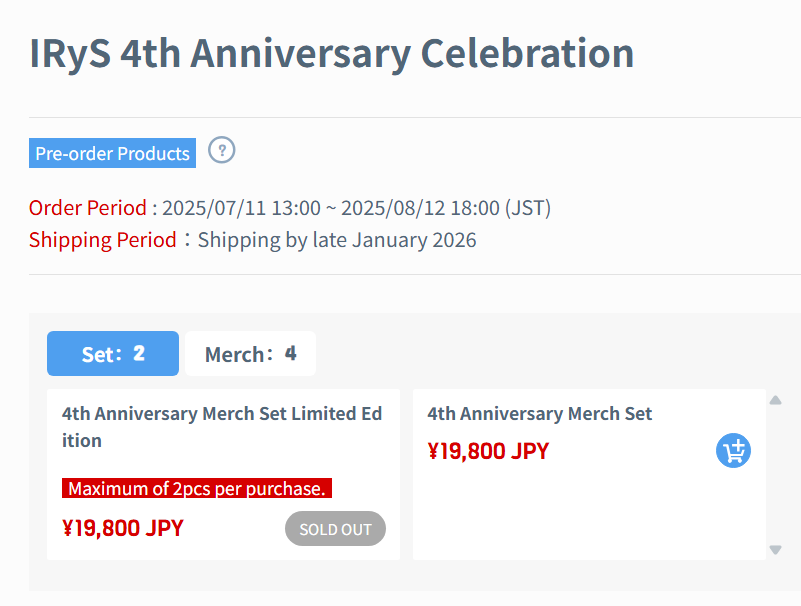Click the red Order Period label

tap(87, 208)
